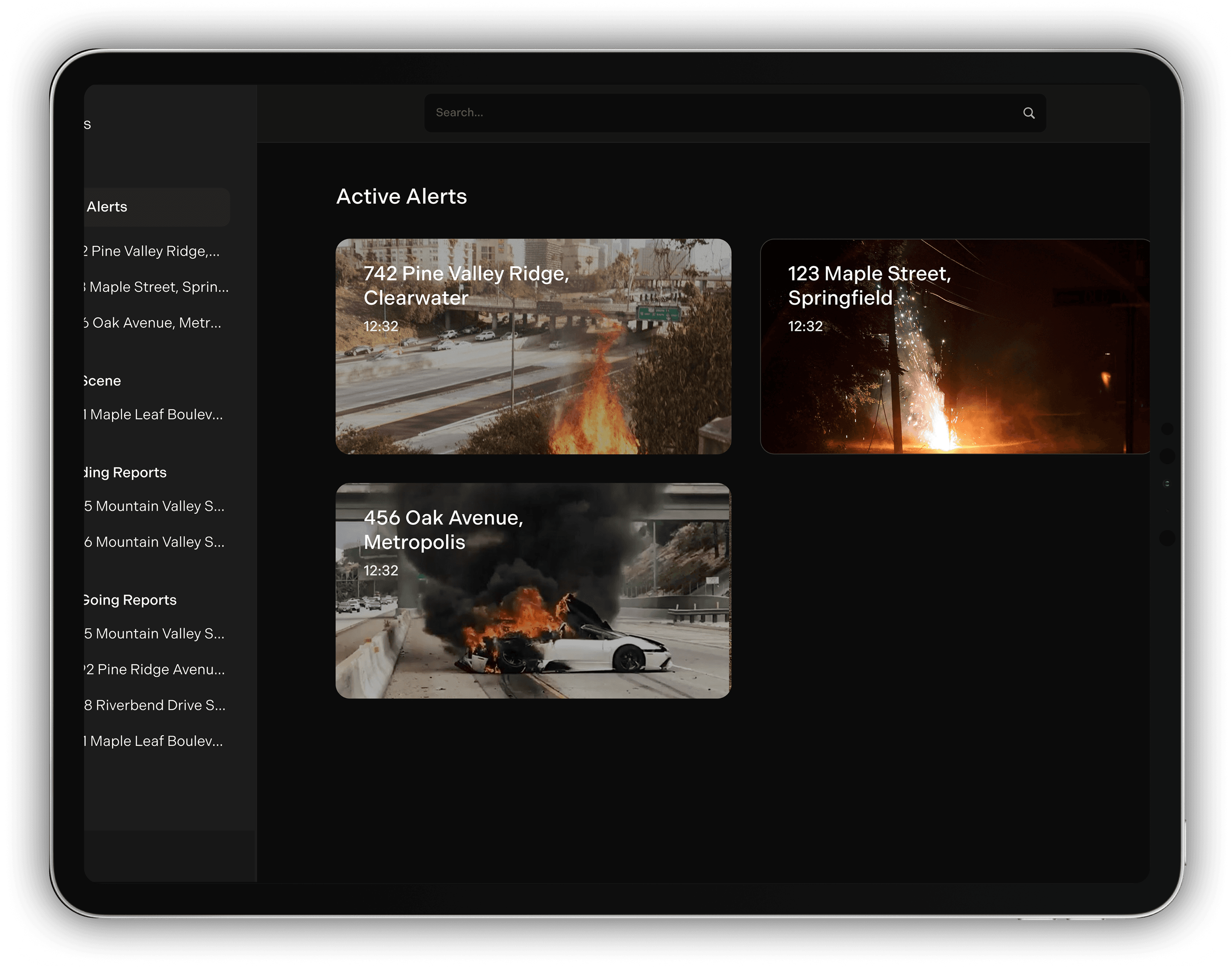Screen dimensions: 1232x967
Task: Click the Active Alerts heading
Action: tap(401, 197)
